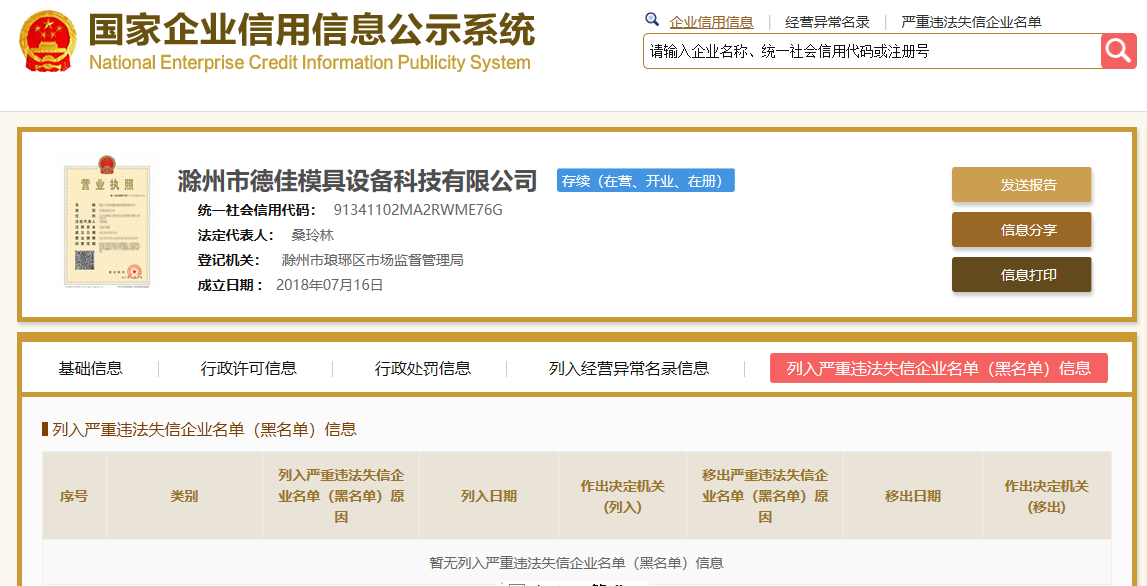Click the small magnifier icon beside 企业信用信息
The height and width of the screenshot is (586, 1147).
pyautogui.click(x=652, y=20)
